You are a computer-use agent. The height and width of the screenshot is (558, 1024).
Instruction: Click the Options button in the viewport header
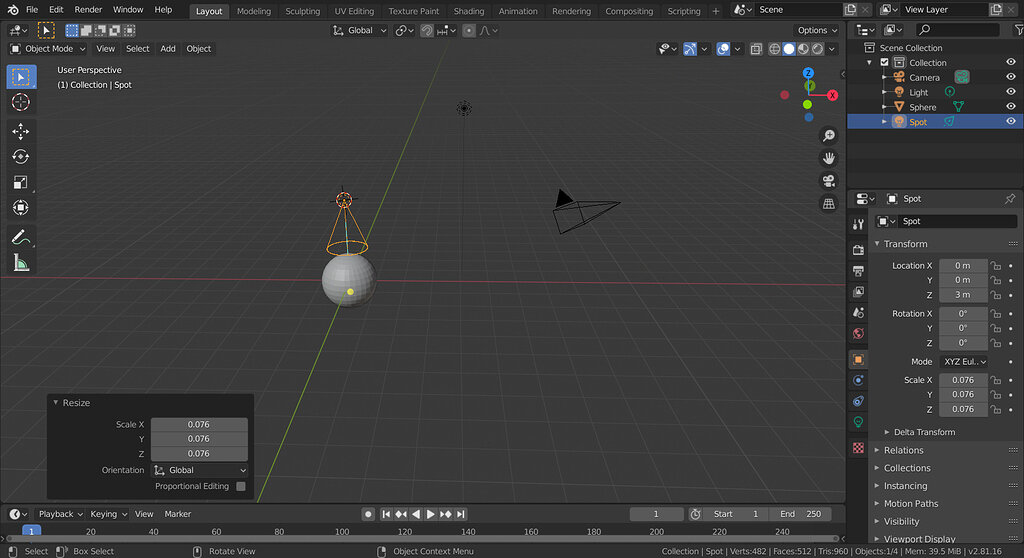pyautogui.click(x=817, y=30)
